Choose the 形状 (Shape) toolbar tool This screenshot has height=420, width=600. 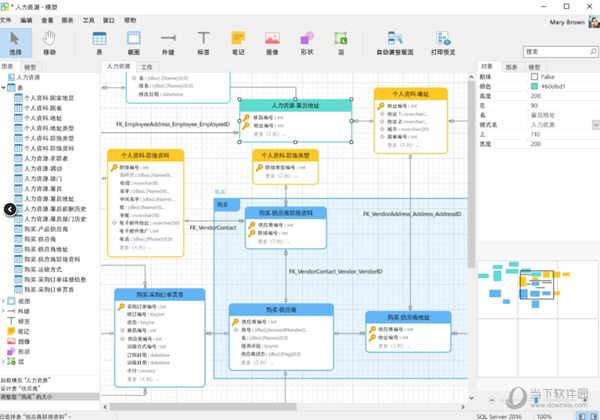[307, 43]
